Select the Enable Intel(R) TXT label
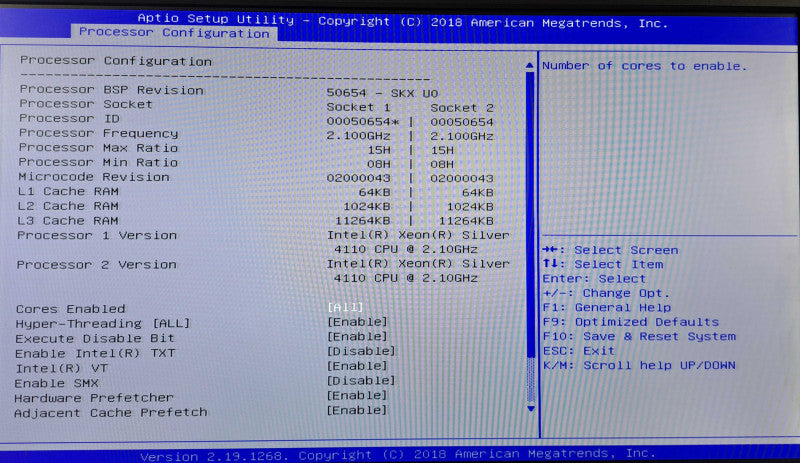 (95, 353)
